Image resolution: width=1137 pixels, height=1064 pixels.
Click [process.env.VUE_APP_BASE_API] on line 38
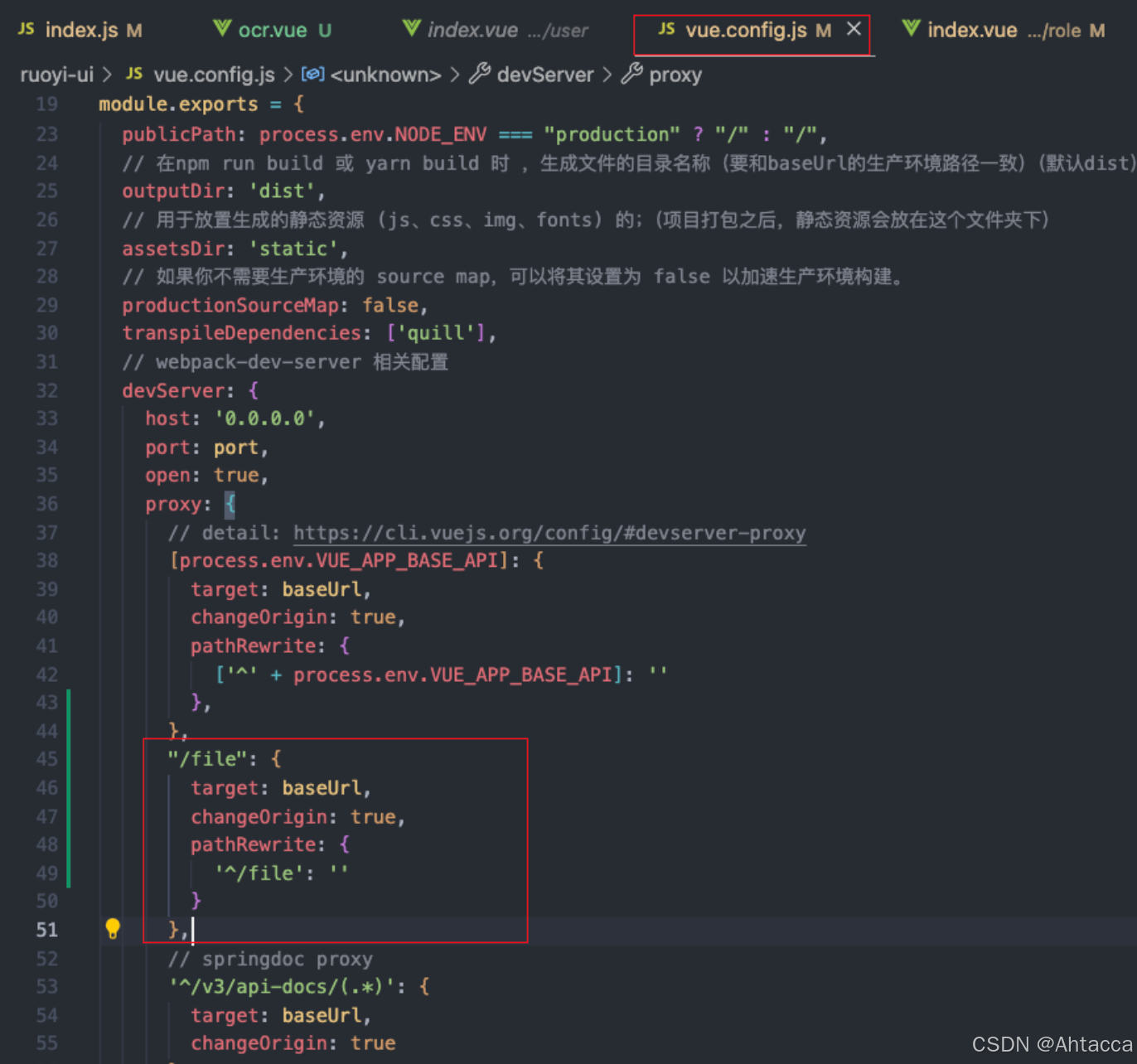click(x=338, y=561)
